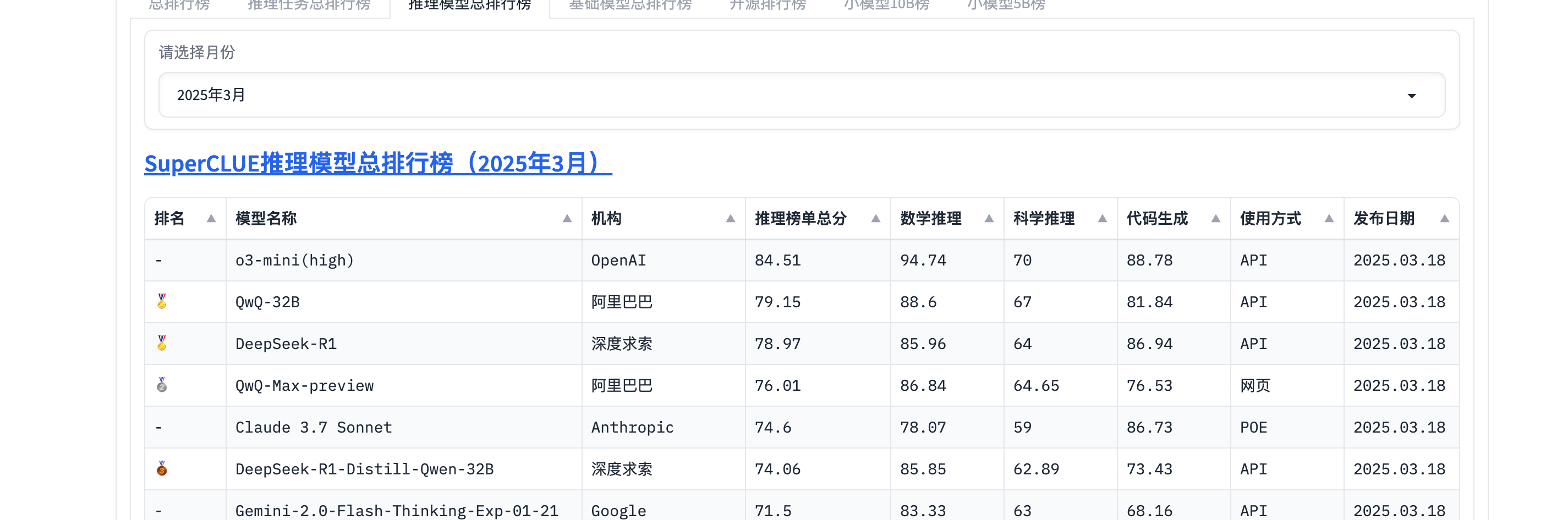Sort by 使用方式 column arrow
This screenshot has width=1568, height=520.
point(1329,218)
